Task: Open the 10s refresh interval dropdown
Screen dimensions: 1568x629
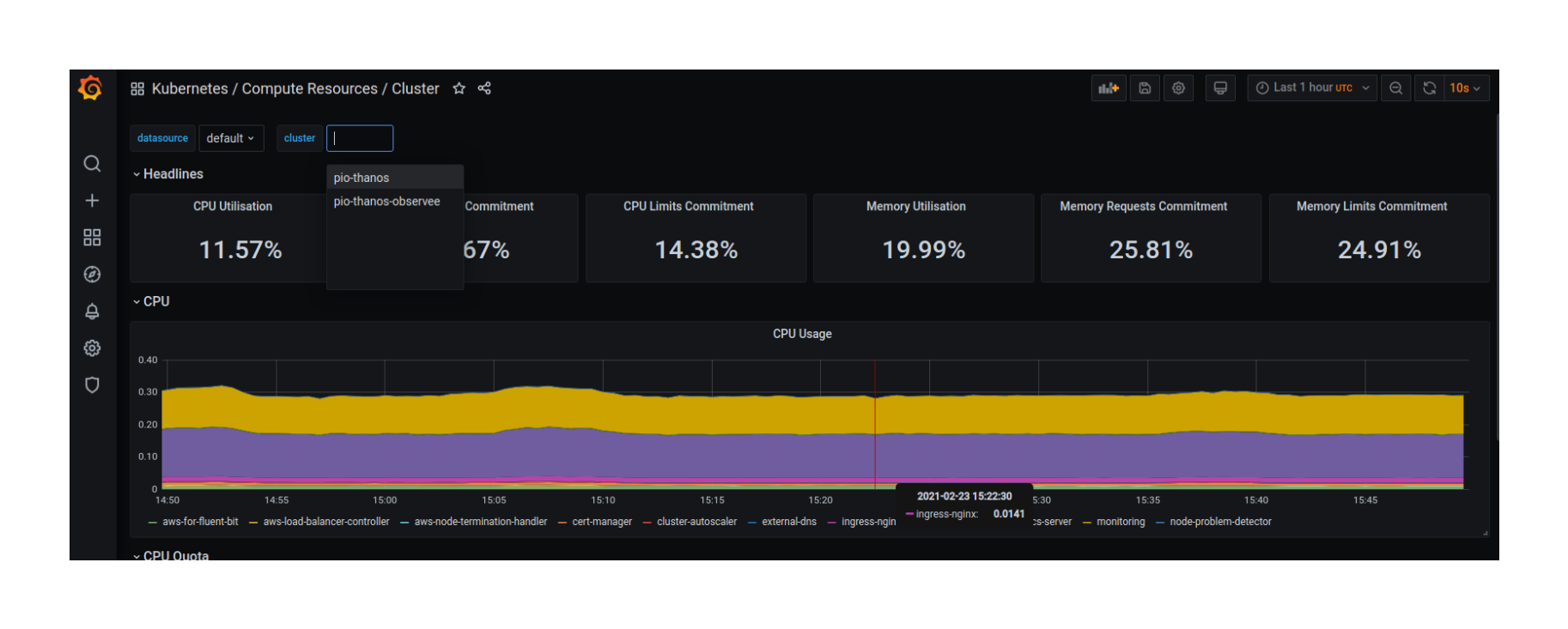Action: (1465, 88)
